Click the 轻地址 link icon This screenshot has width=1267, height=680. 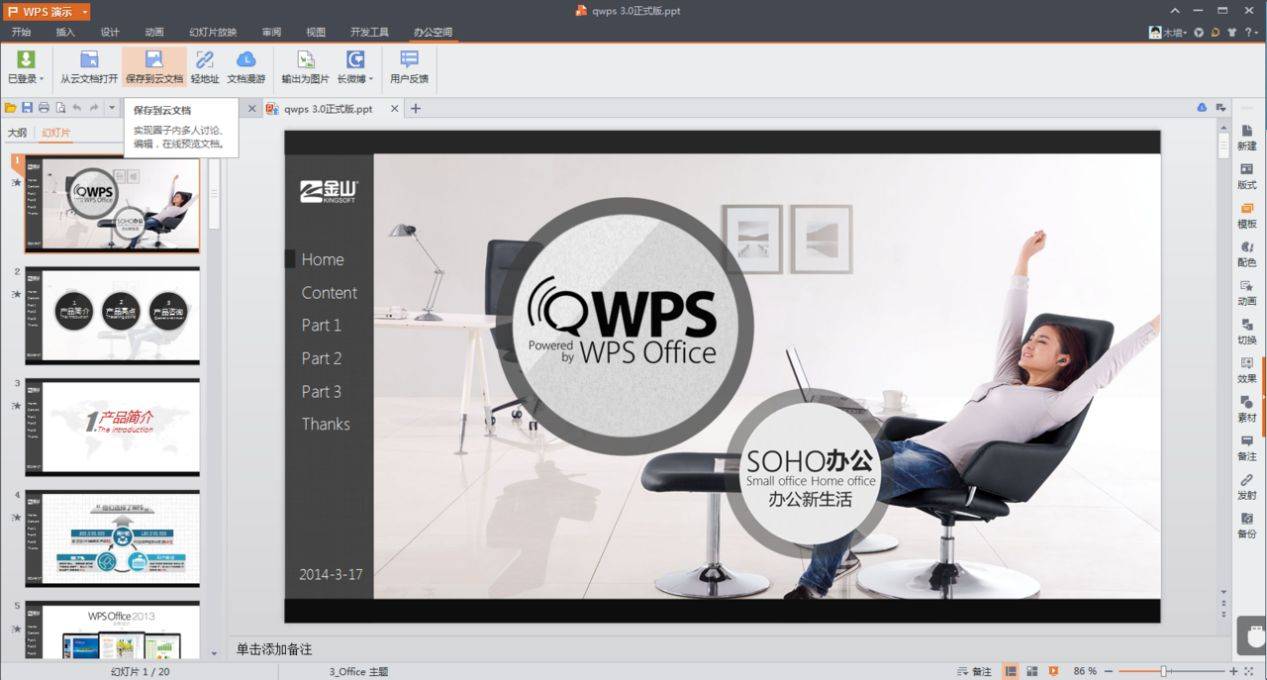tap(205, 67)
